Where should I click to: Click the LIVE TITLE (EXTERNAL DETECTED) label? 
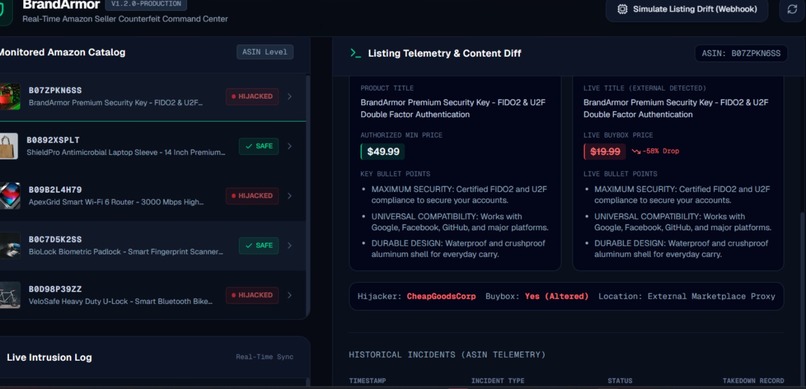tap(645, 88)
